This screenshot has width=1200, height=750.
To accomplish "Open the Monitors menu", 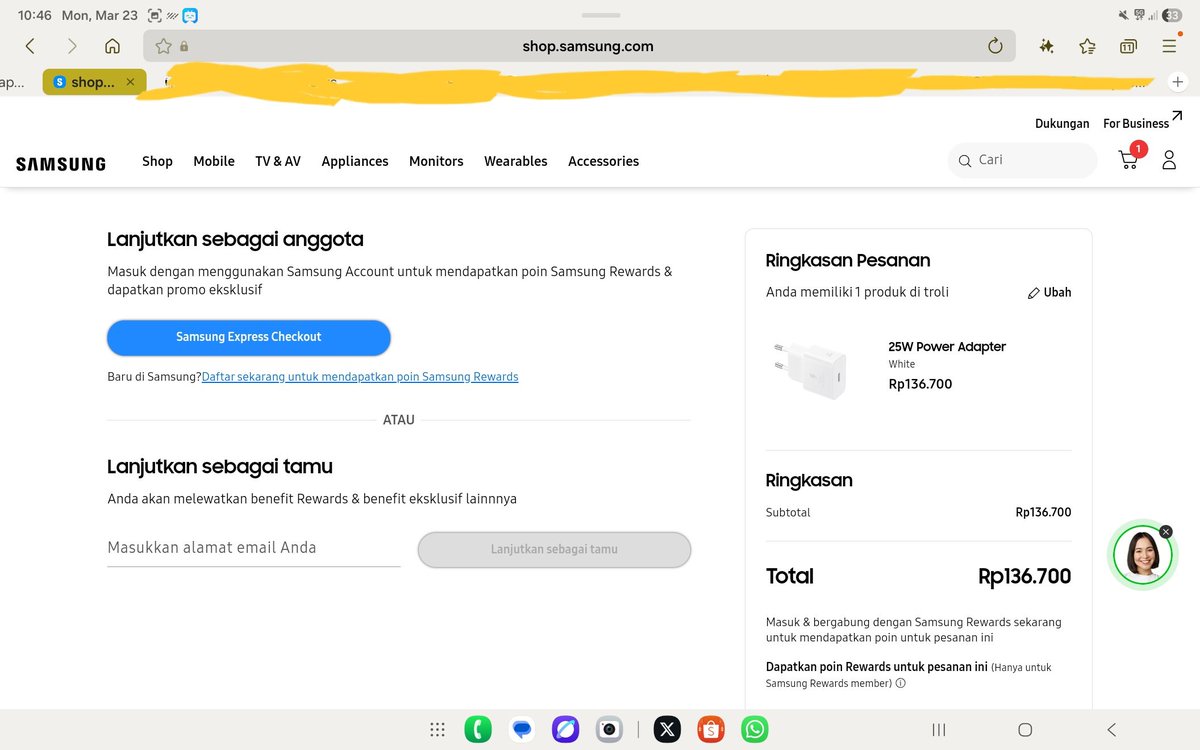I will coord(436,161).
